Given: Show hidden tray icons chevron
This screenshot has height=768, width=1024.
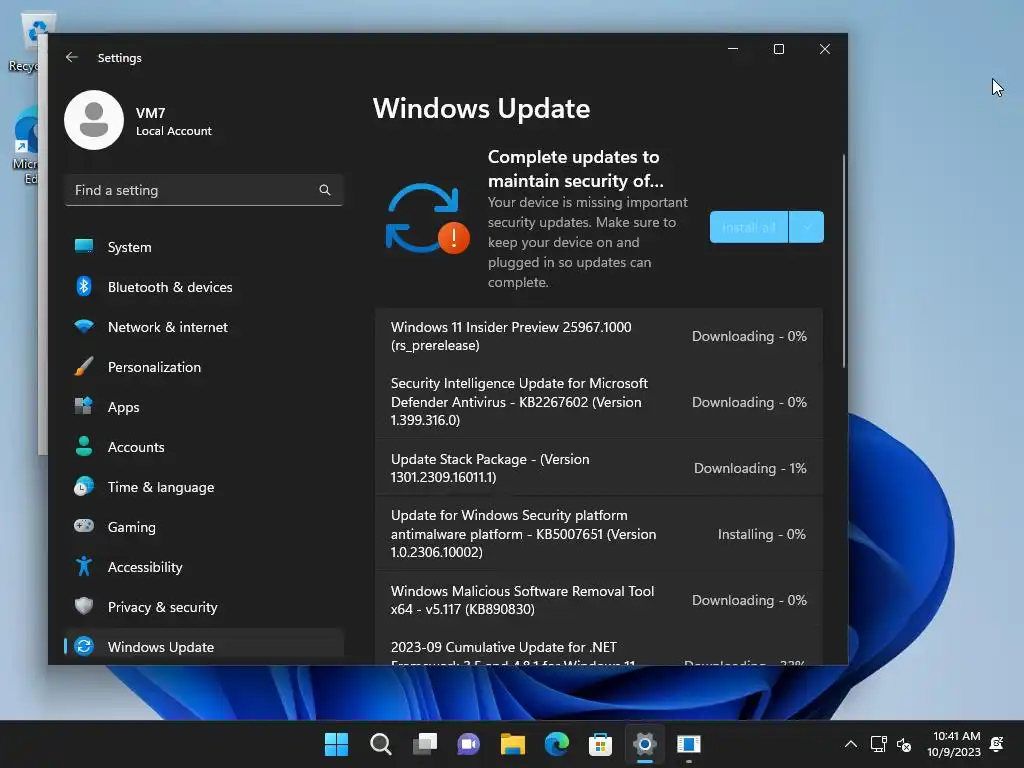Looking at the screenshot, I should point(850,744).
